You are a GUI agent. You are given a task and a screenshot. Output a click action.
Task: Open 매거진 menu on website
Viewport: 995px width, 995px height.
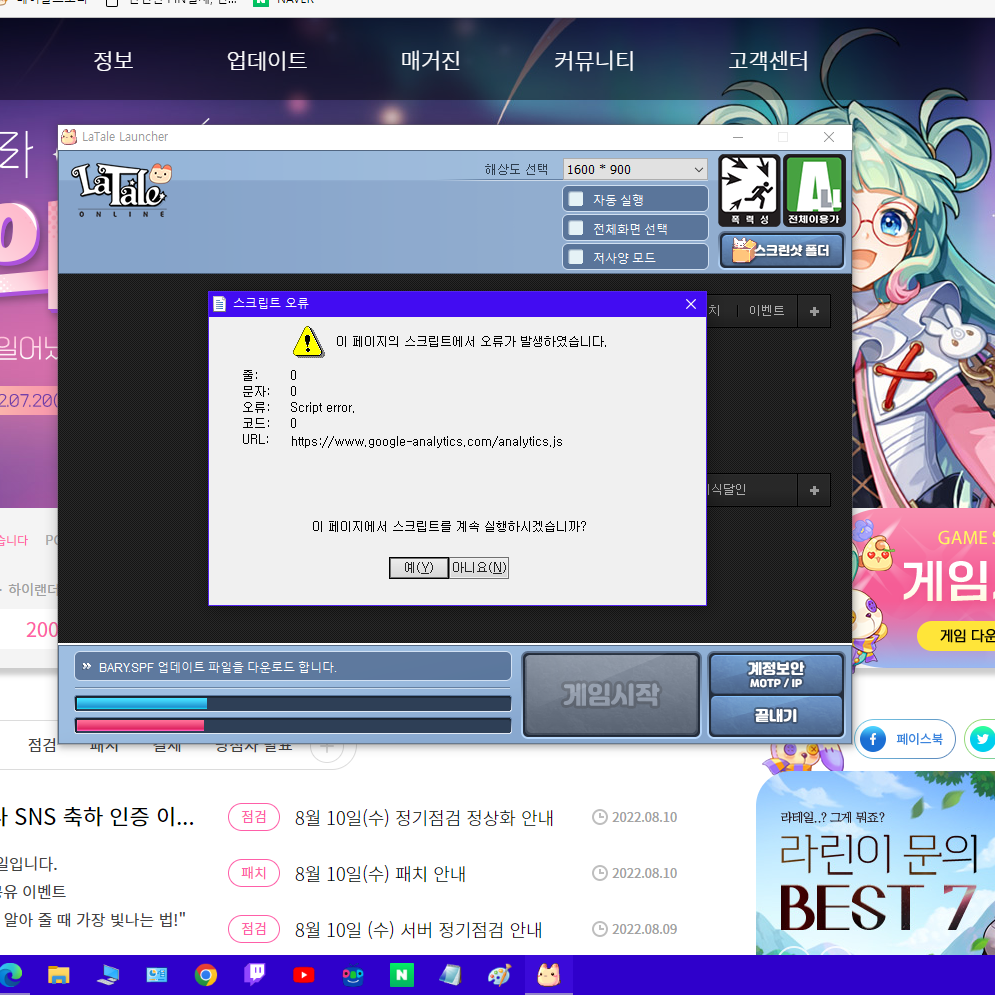pos(430,61)
